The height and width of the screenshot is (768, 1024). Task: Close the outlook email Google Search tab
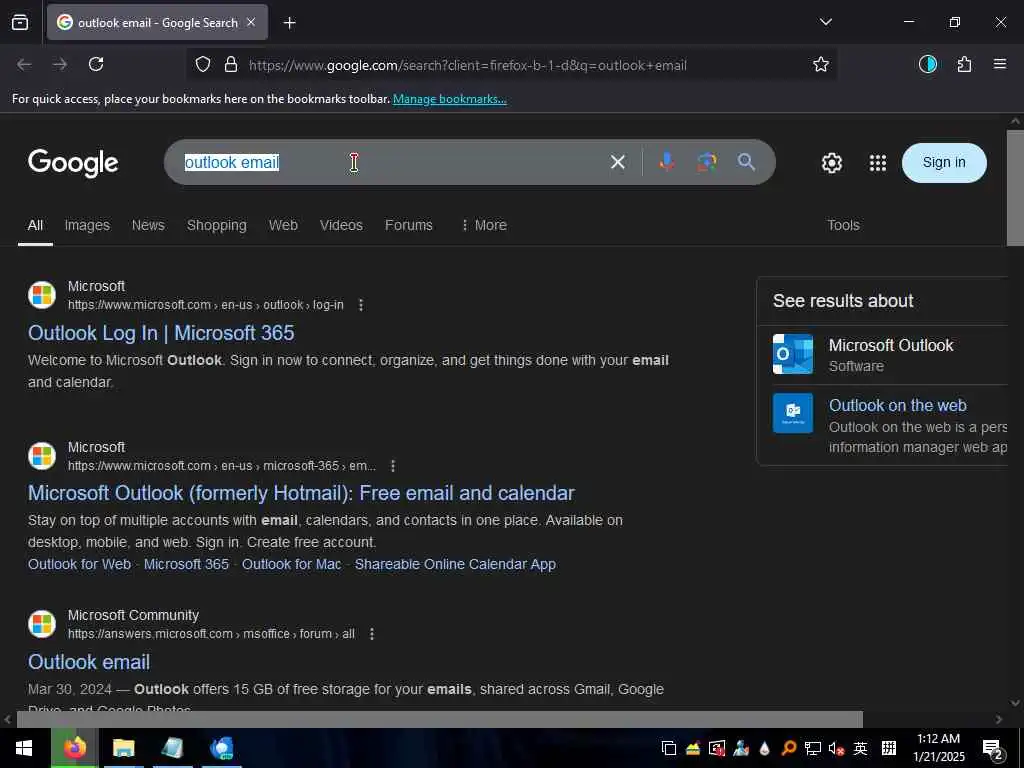point(251,22)
